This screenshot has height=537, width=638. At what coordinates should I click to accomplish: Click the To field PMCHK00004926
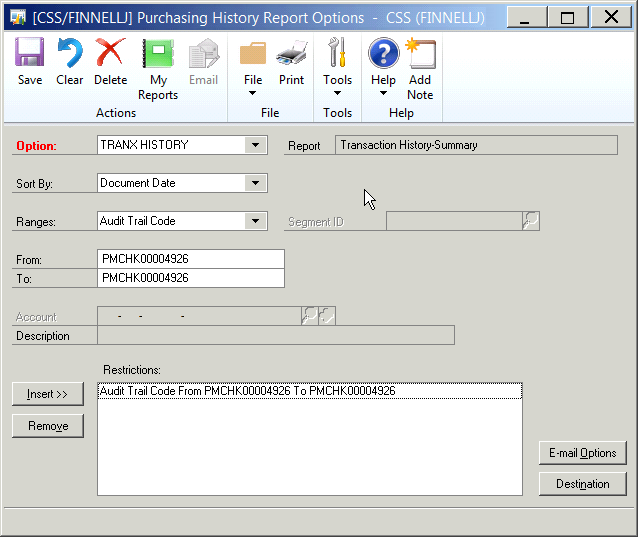click(x=191, y=278)
